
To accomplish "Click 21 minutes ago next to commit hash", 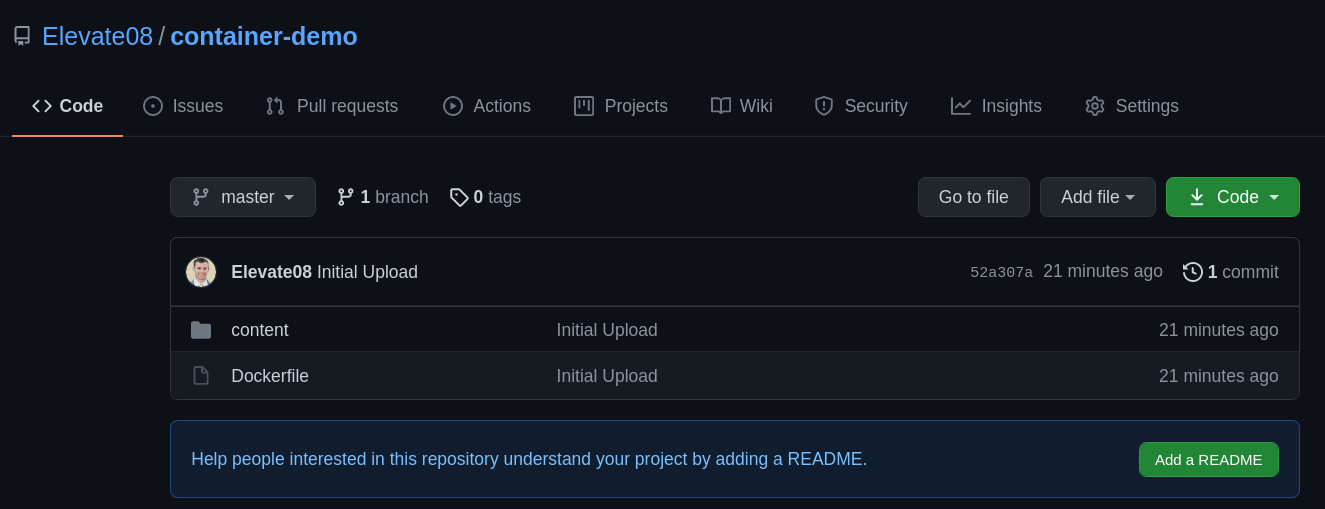I will point(1103,271).
